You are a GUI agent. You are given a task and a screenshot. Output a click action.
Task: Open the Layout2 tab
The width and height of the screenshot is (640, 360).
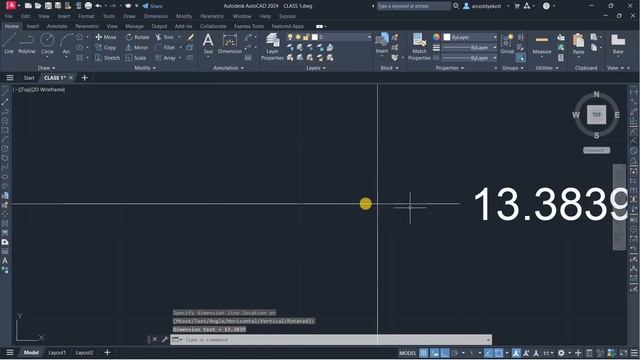[84, 353]
